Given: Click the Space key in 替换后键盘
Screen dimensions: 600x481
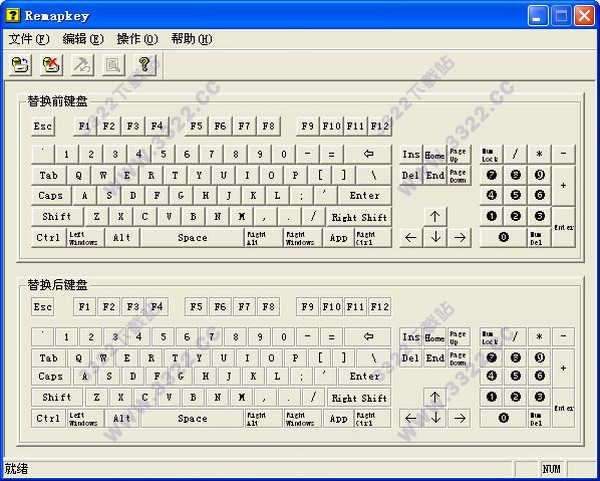Looking at the screenshot, I should click(192, 418).
